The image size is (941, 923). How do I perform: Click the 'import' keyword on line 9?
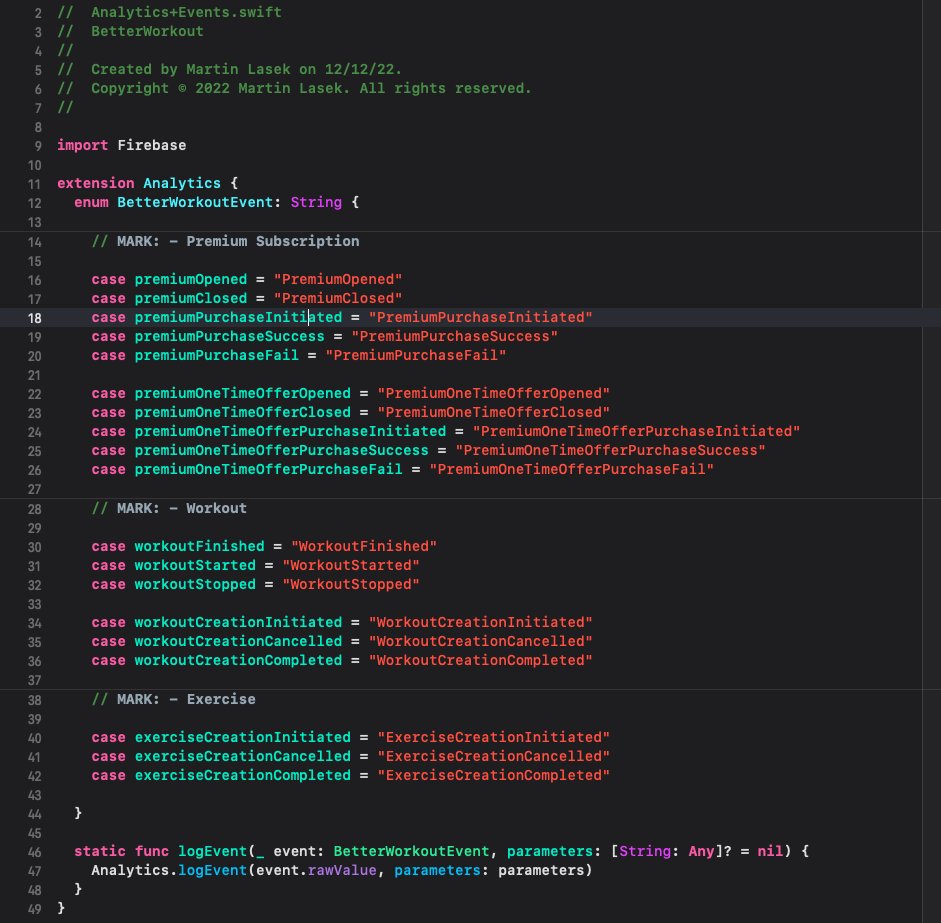[82, 145]
